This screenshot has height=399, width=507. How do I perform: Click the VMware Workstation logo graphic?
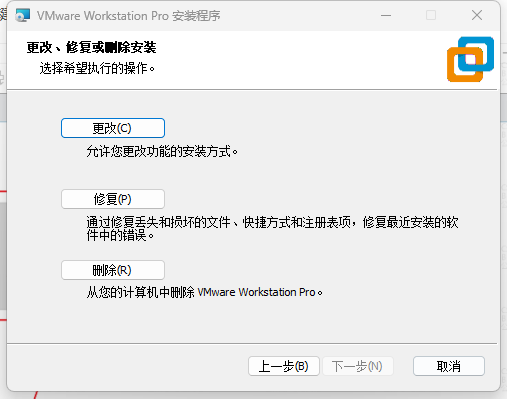pos(470,59)
